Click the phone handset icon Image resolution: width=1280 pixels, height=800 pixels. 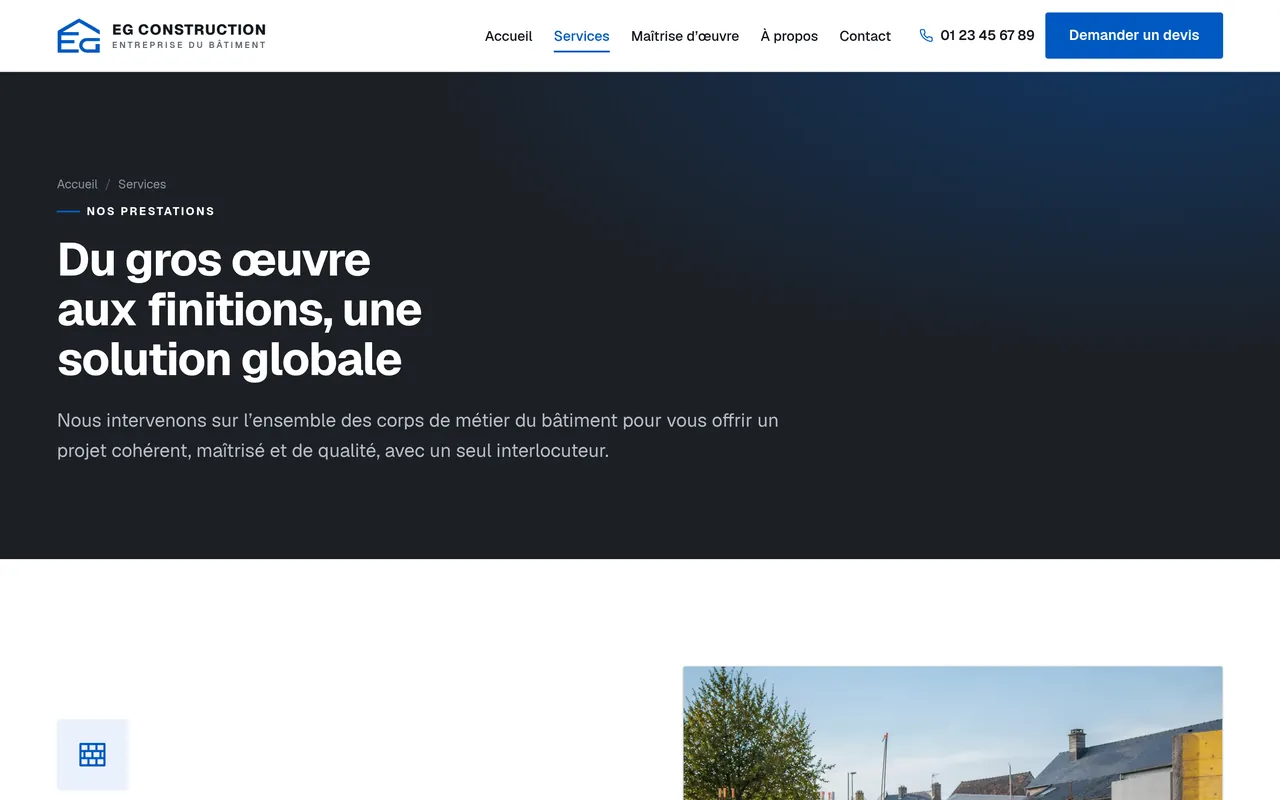pos(926,36)
